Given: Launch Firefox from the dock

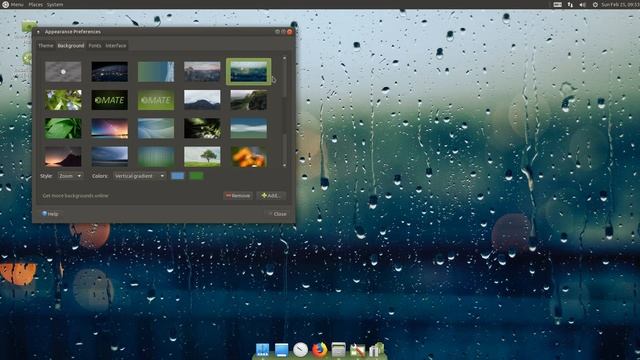Looking at the screenshot, I should 320,349.
